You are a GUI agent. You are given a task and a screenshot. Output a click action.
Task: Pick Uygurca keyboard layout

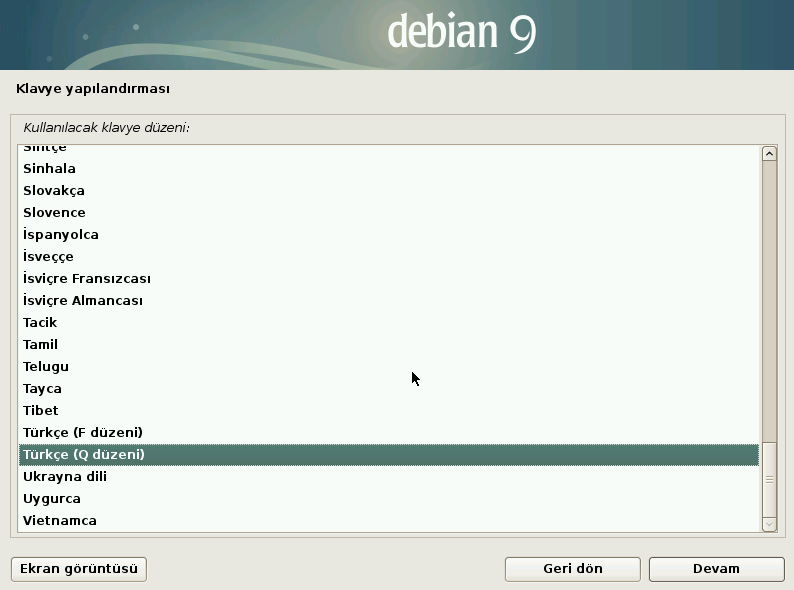click(x=389, y=499)
